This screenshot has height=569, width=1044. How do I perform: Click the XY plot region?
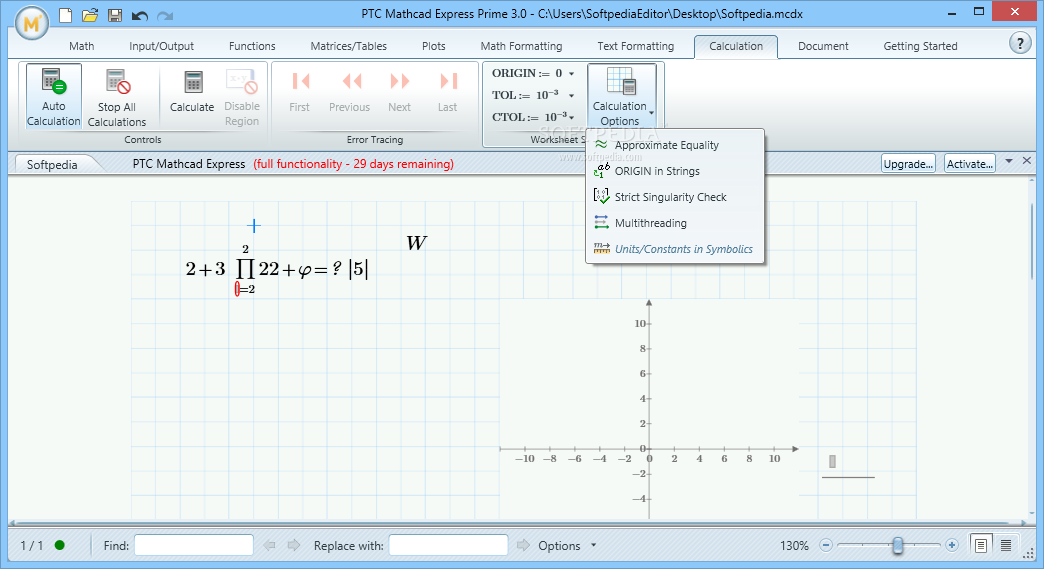coord(649,409)
